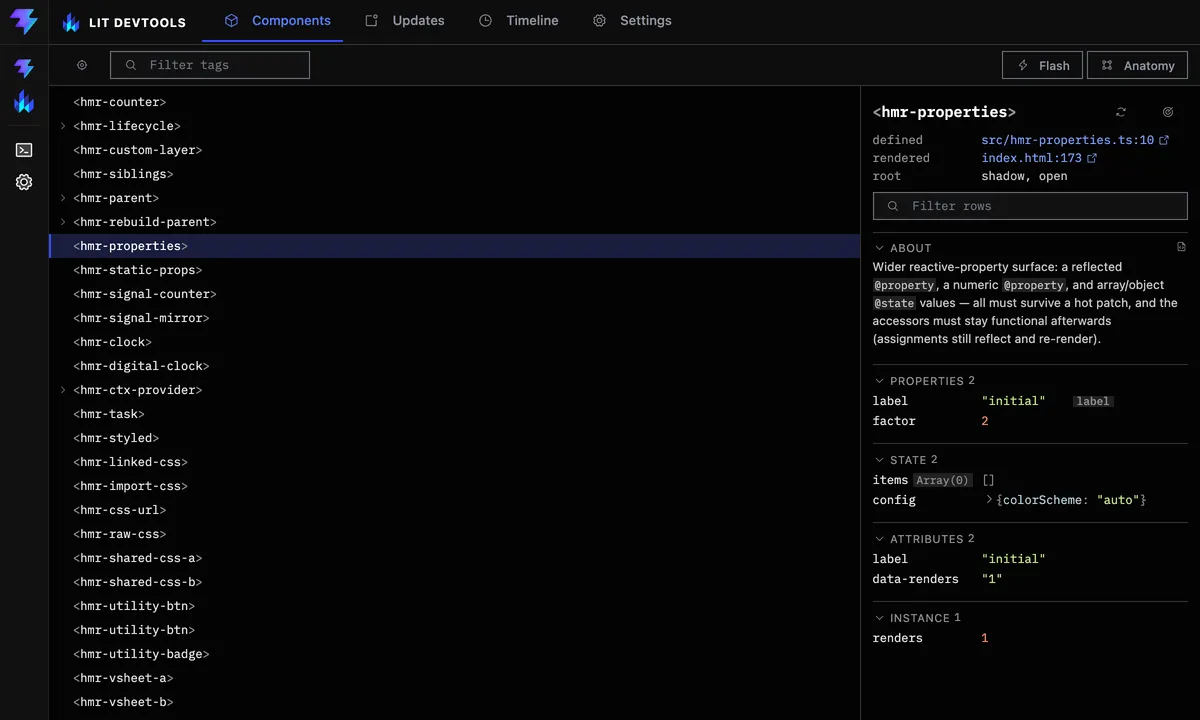
Task: Select the hmr-linked-css row
Action: (455, 462)
